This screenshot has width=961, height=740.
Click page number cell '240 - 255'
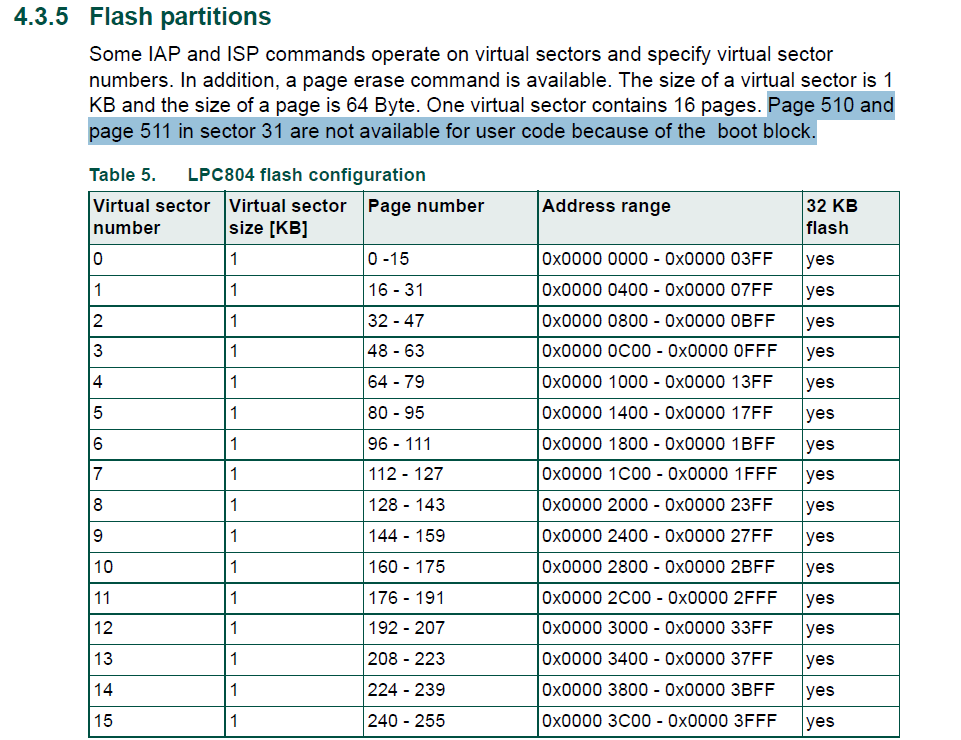450,721
